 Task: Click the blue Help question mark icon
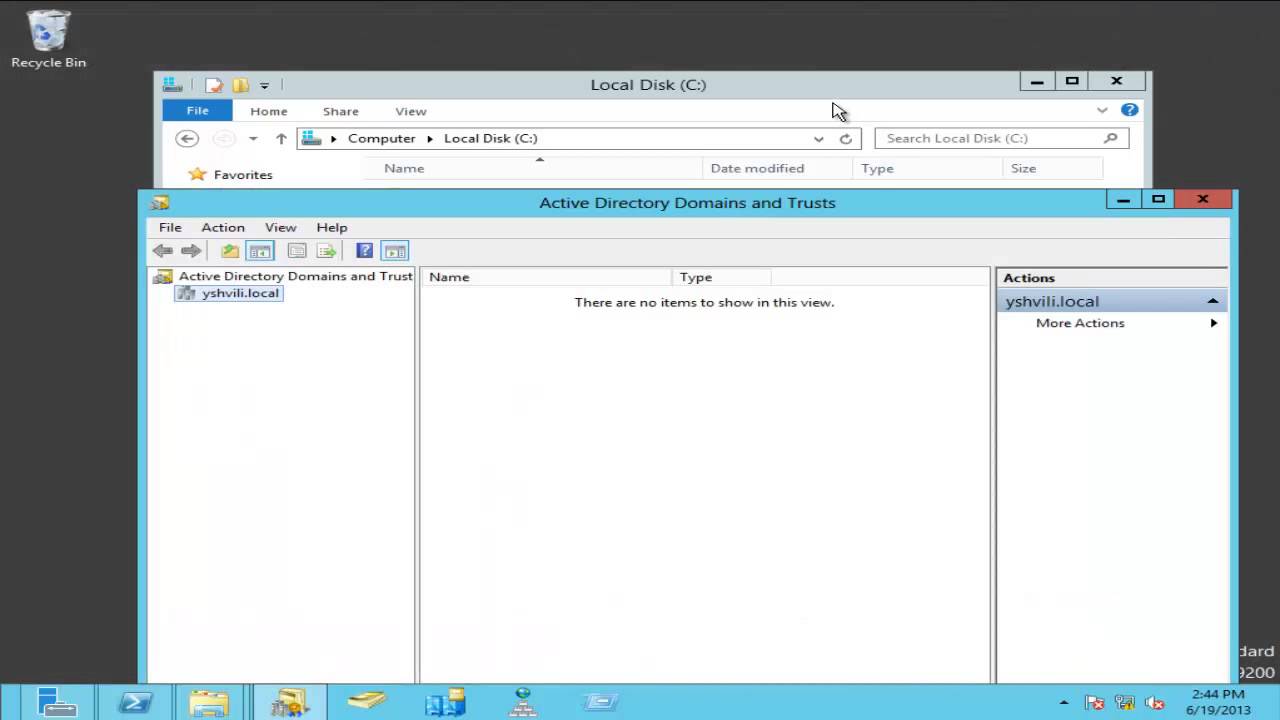coord(365,251)
